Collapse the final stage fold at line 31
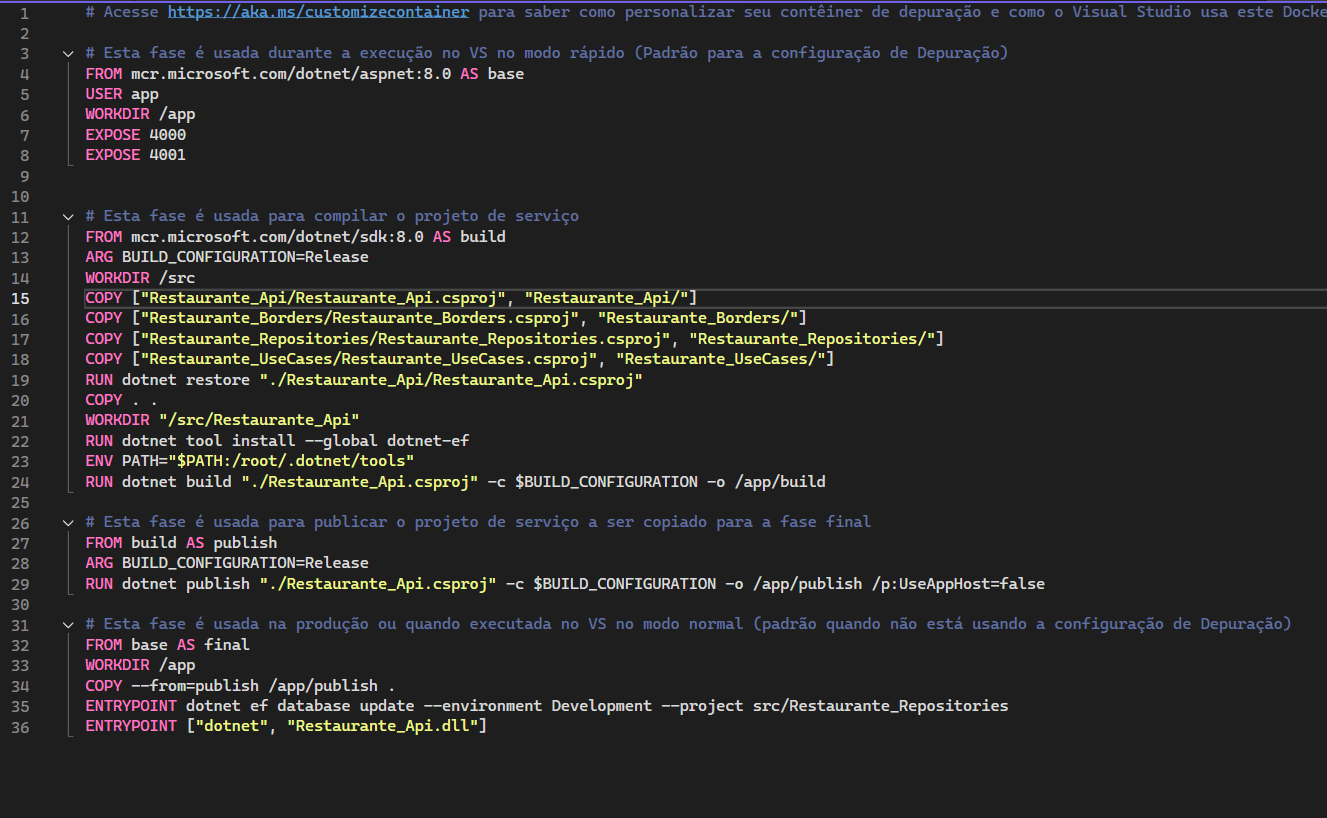Screen dimensions: 1327x818 click(67, 624)
